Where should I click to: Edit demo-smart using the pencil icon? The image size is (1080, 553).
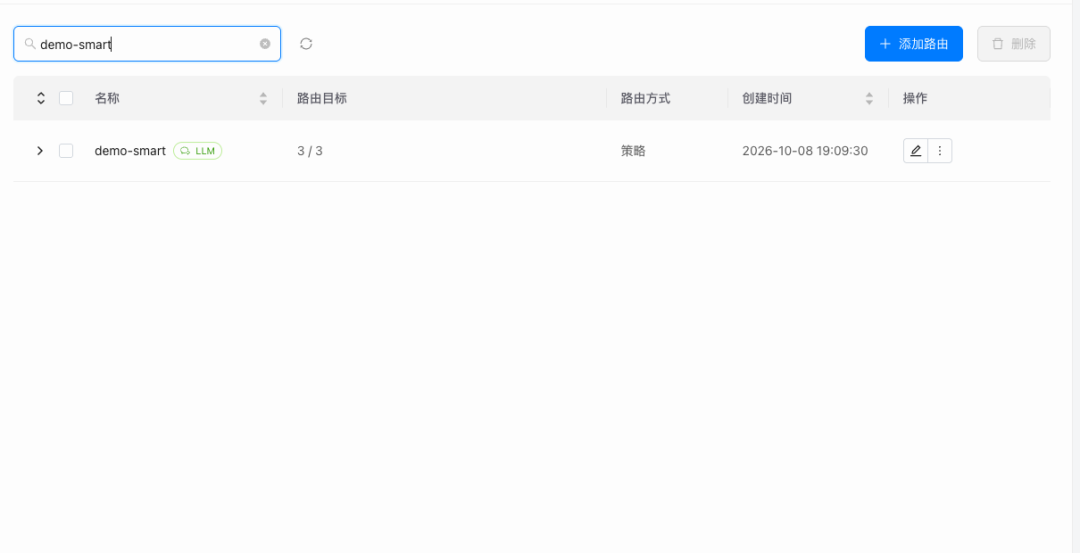point(915,151)
